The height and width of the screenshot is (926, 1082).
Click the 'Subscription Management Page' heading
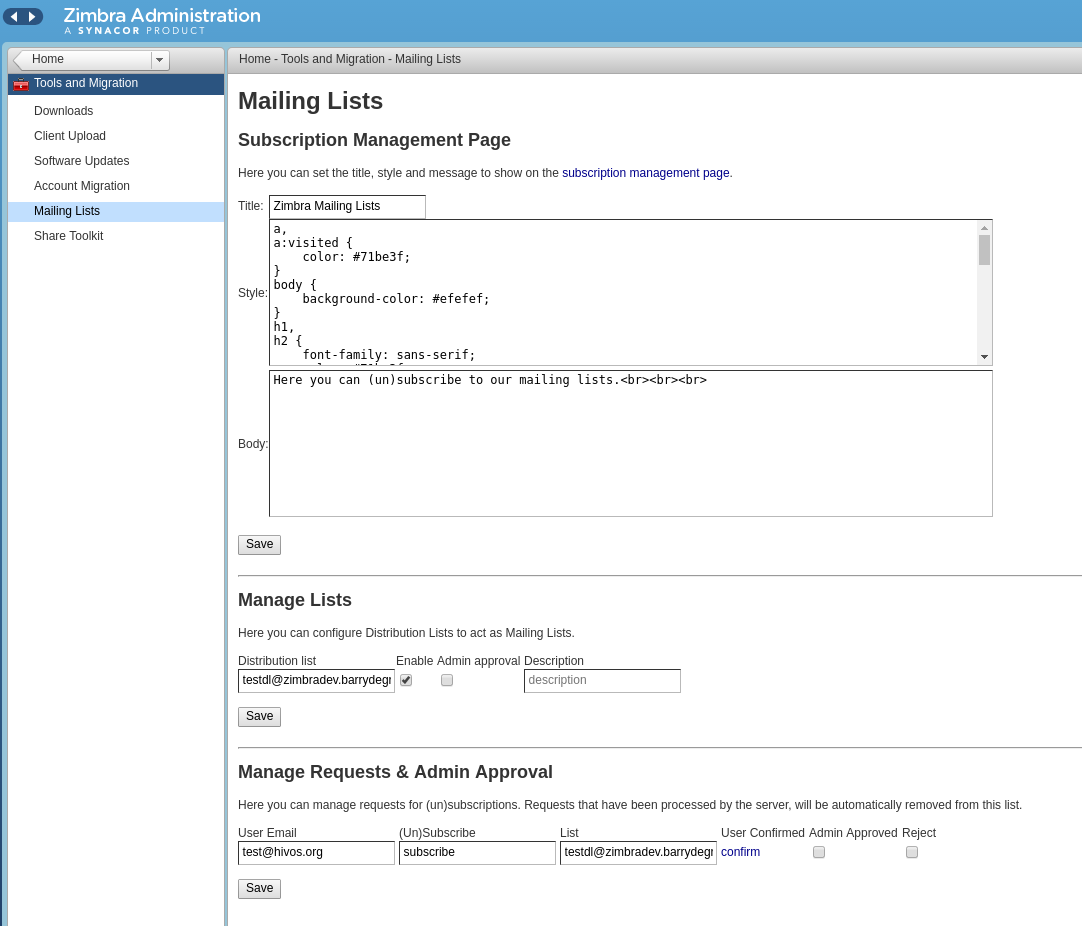(374, 140)
